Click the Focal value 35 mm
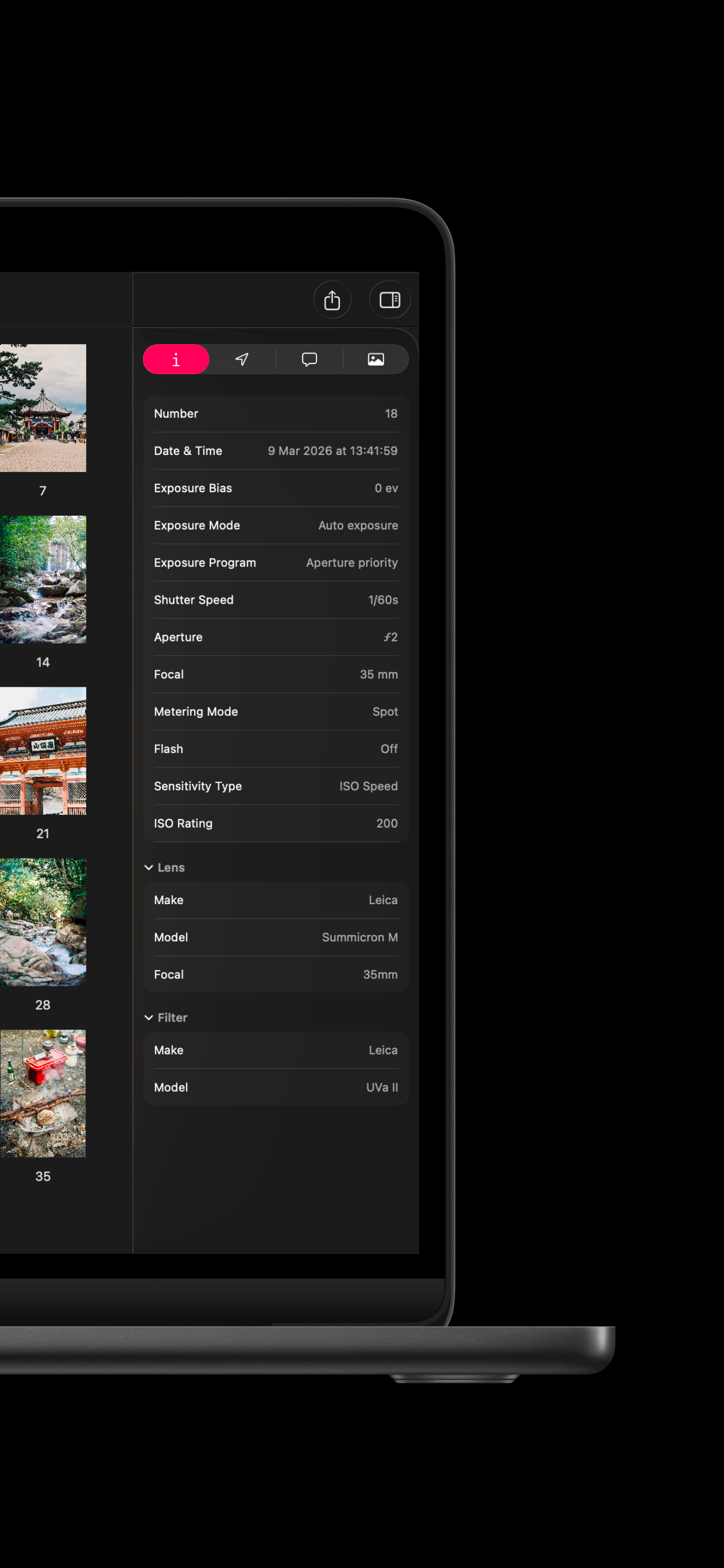 [x=379, y=674]
